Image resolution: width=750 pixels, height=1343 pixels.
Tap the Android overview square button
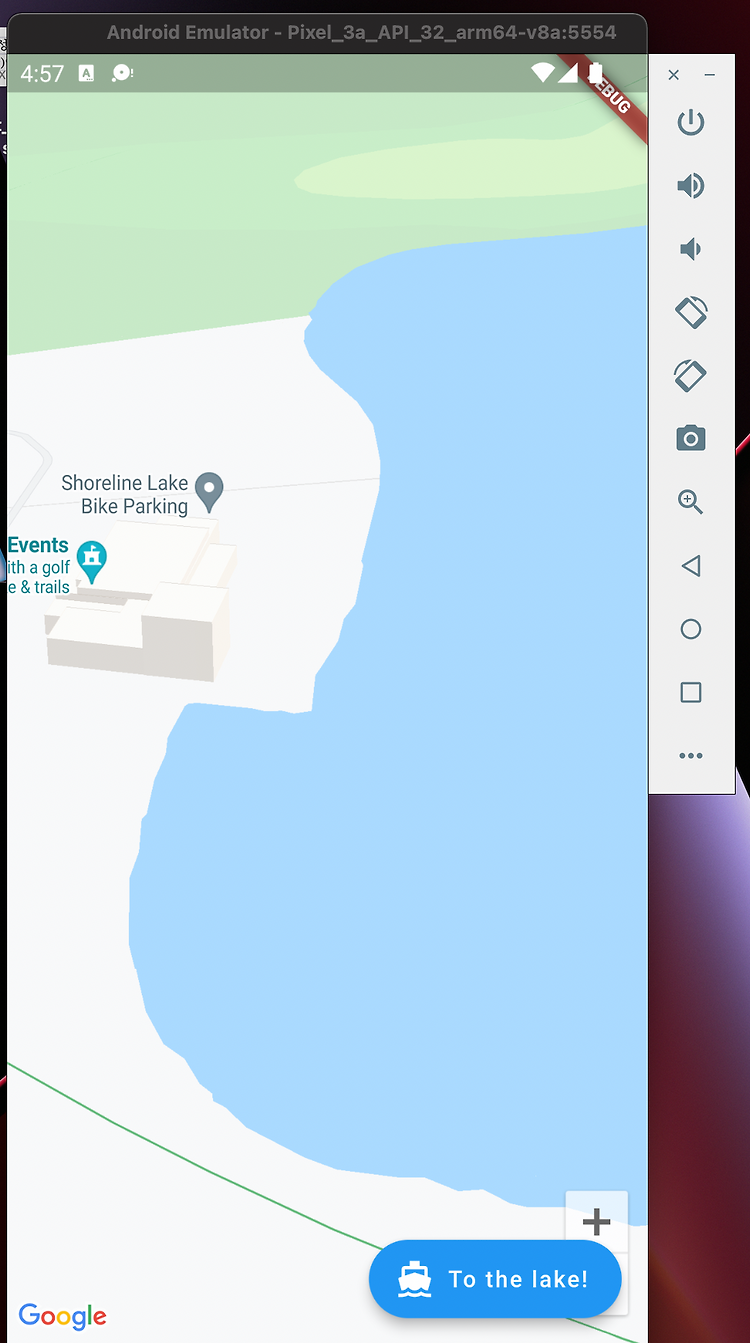691,692
